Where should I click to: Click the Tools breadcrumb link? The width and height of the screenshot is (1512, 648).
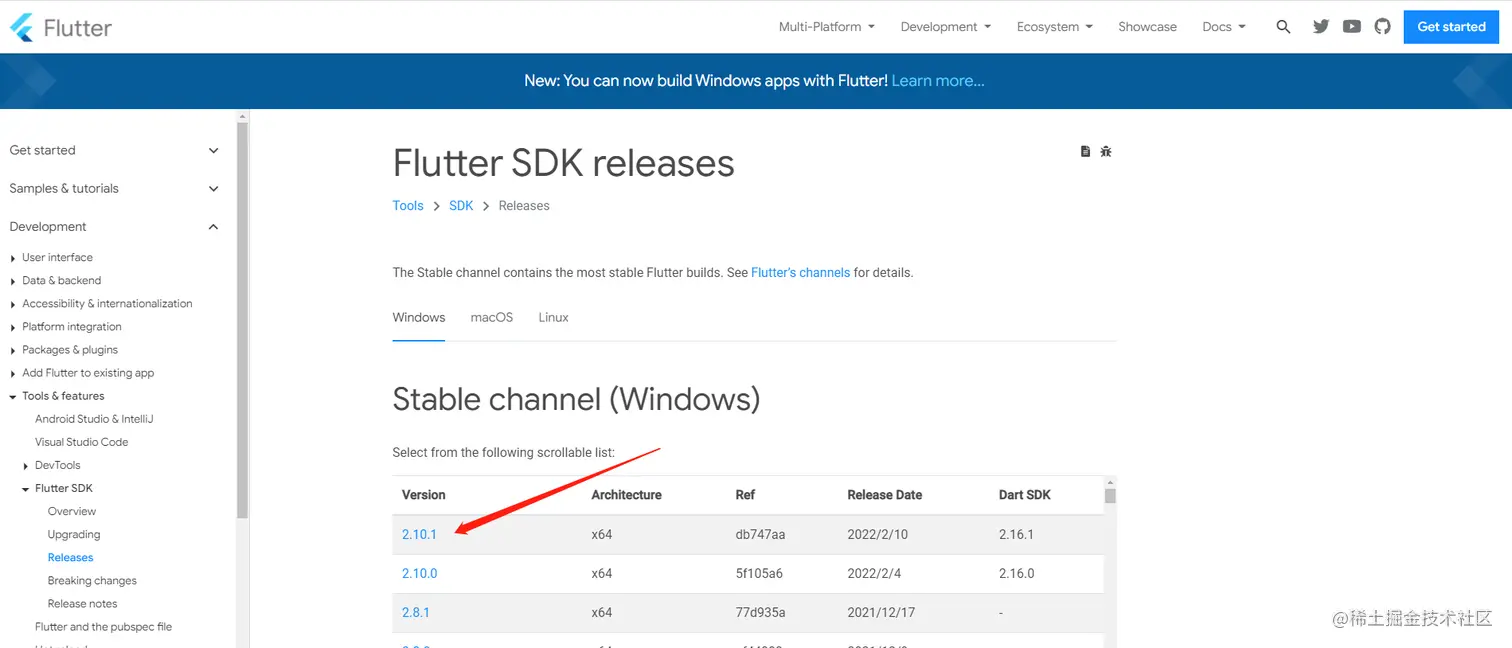408,205
